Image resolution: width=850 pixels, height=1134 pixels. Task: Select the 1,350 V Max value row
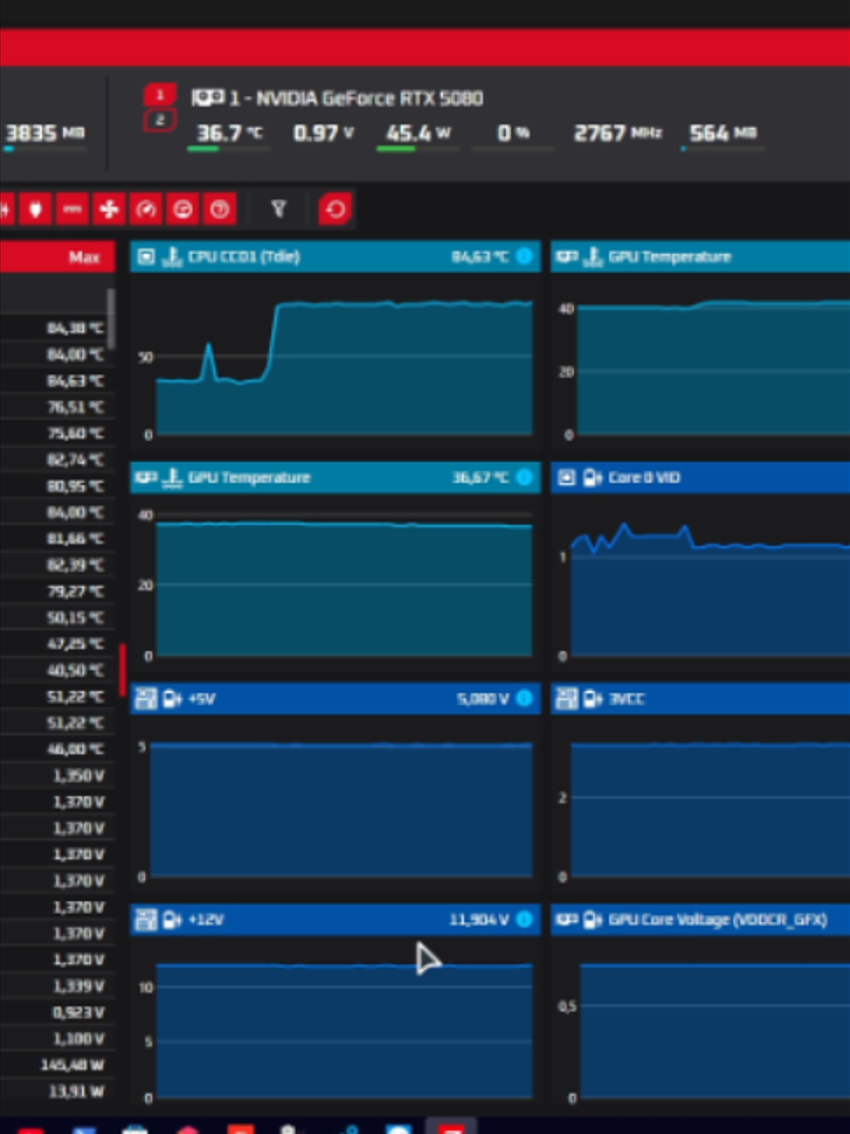[x=58, y=776]
